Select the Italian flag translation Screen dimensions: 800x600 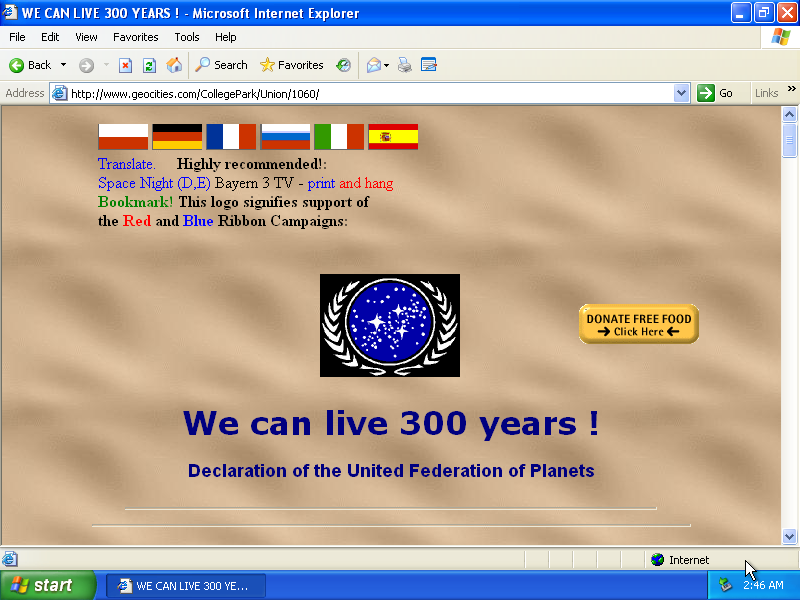339,137
